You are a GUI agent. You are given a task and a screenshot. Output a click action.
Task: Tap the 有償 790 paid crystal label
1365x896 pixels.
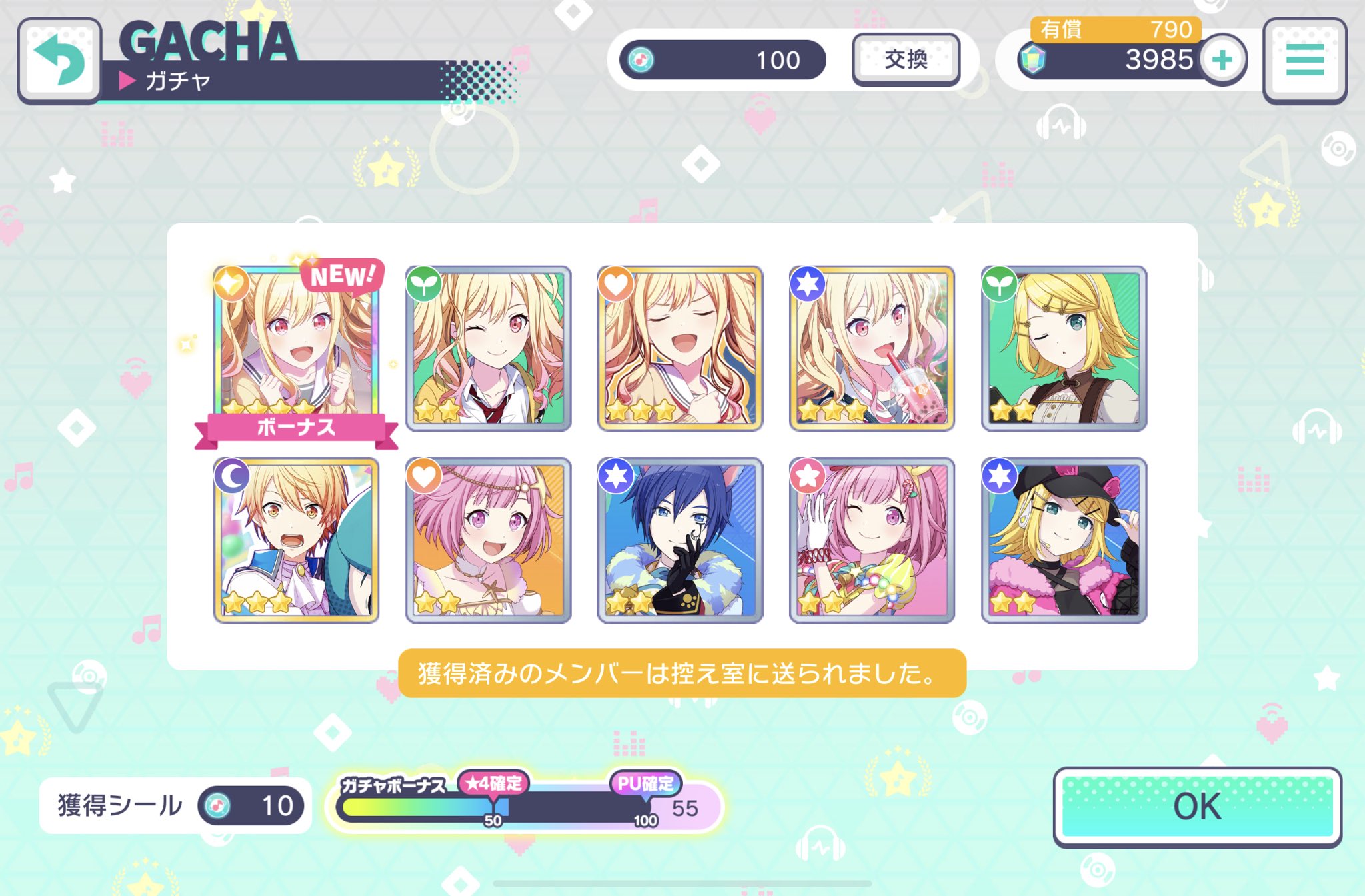1116,29
